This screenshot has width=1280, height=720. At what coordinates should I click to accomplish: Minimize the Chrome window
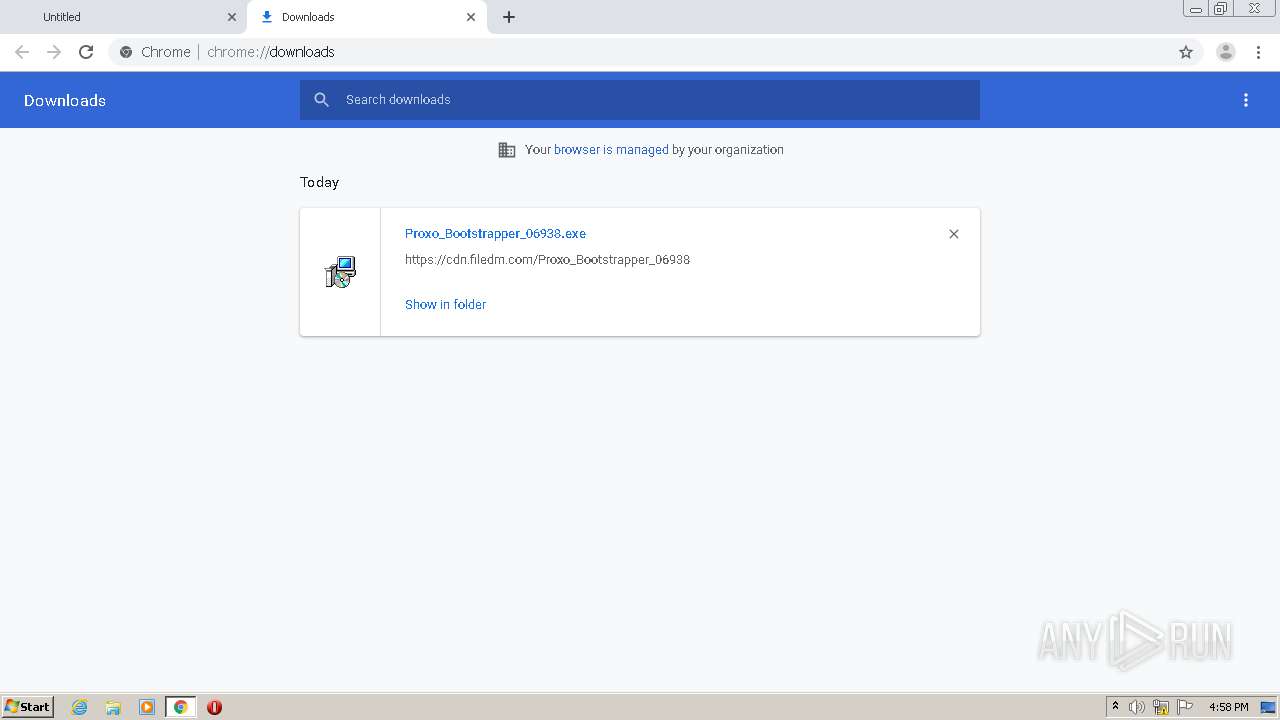pos(1196,9)
